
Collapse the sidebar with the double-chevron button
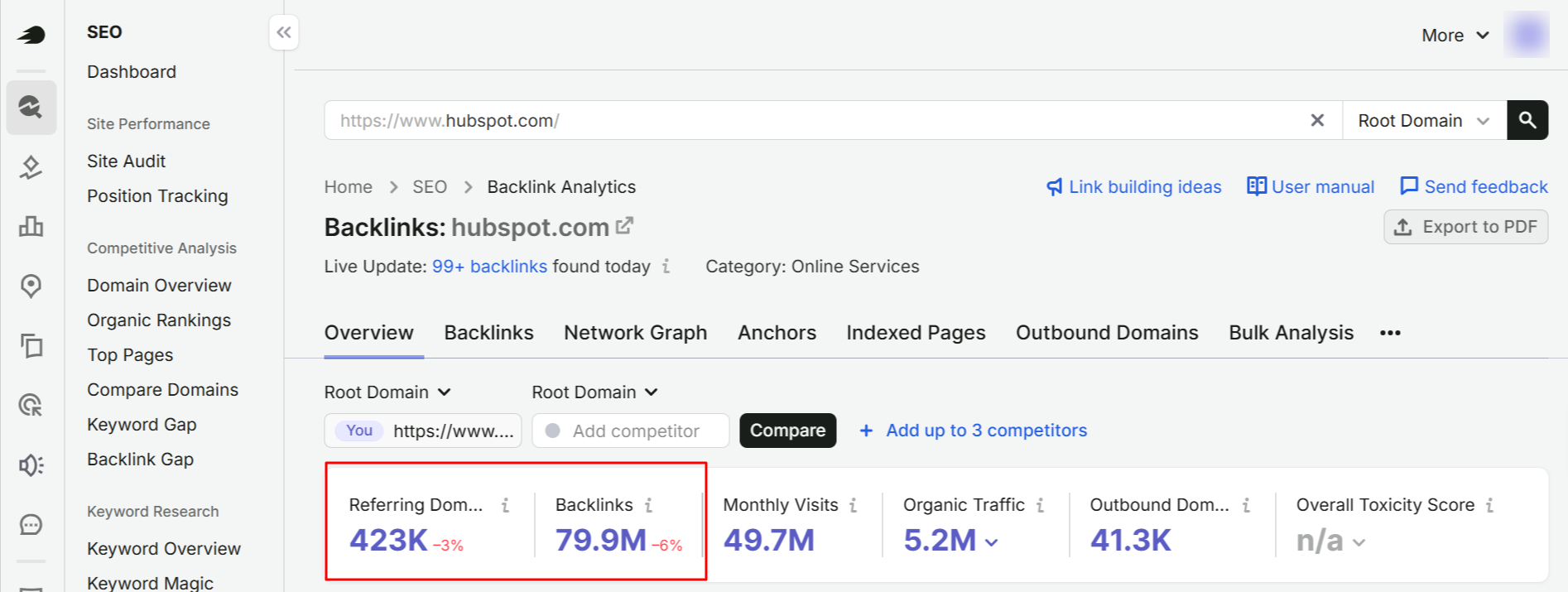(284, 32)
